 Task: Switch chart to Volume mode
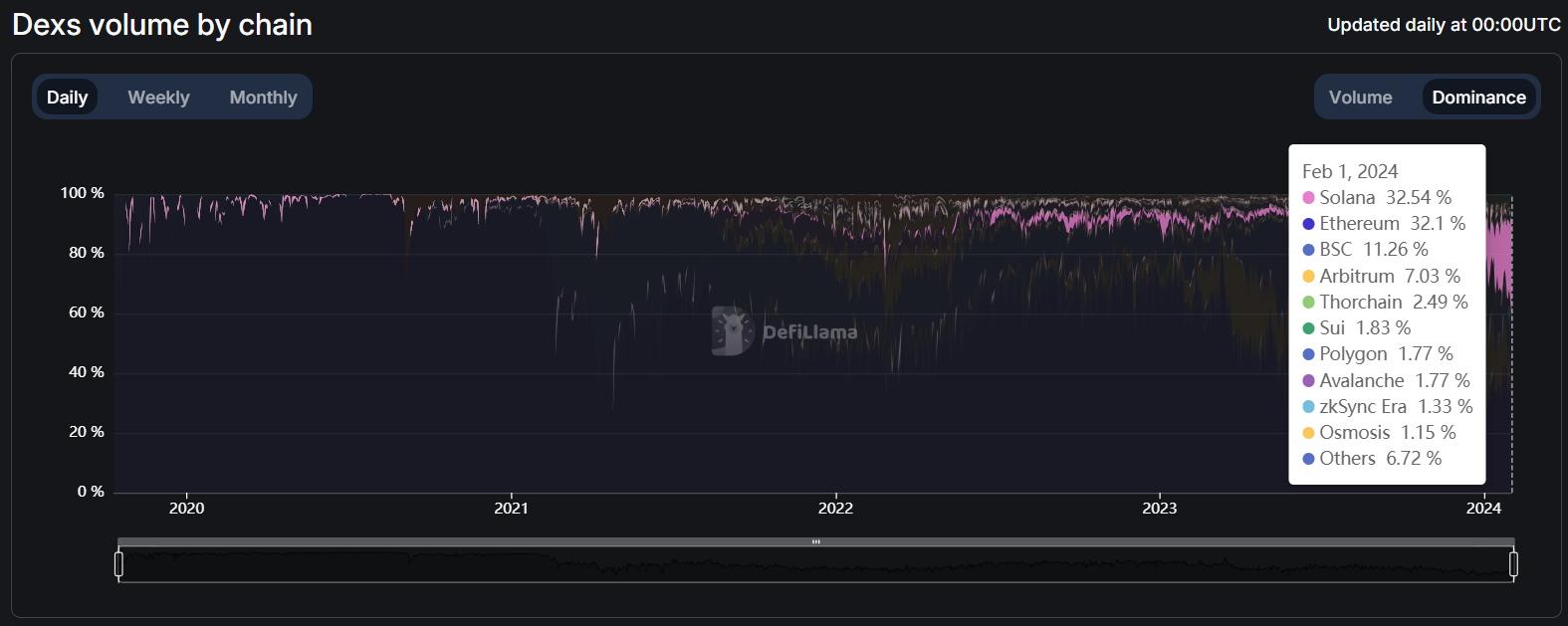(x=1360, y=98)
